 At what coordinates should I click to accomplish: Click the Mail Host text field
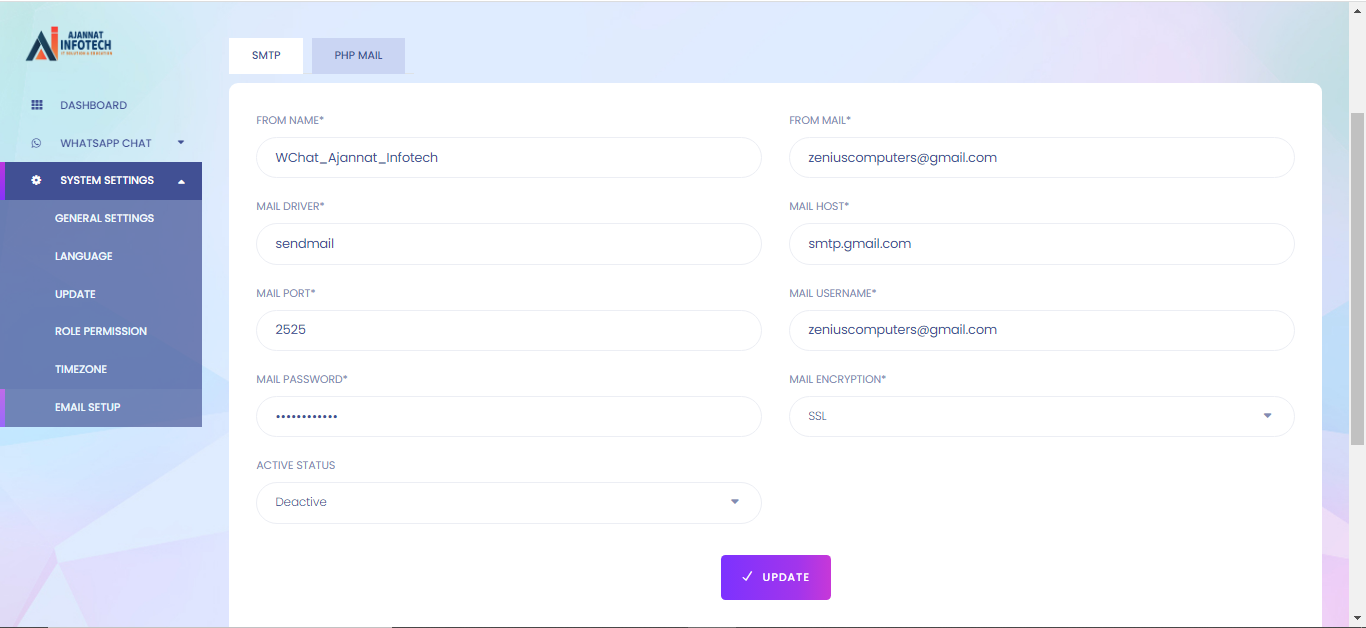click(1041, 244)
